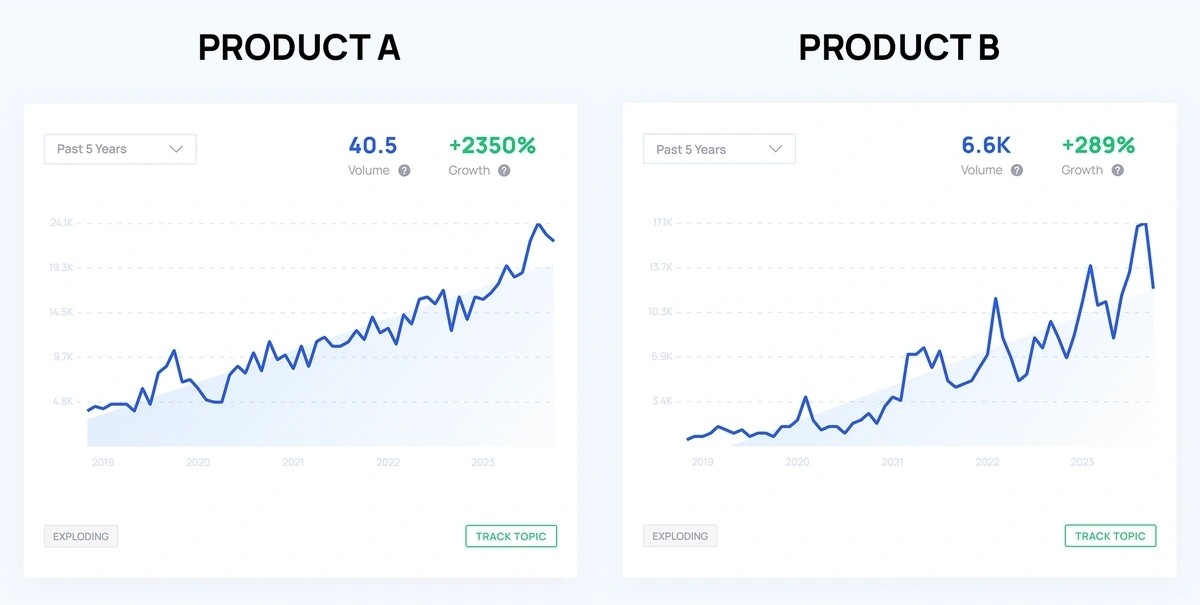Click Product B growth help icon
The image size is (1200, 605).
click(1117, 171)
